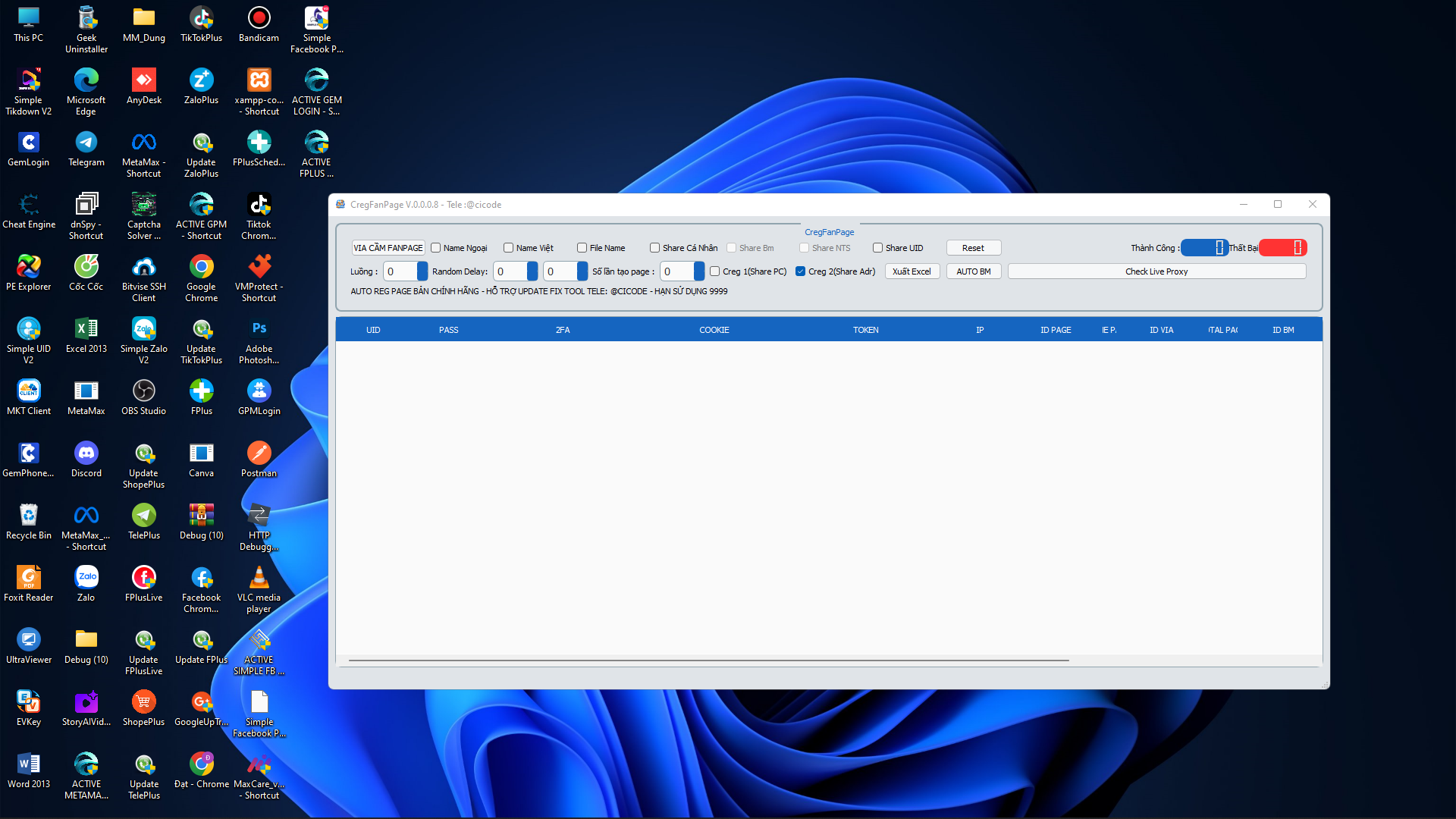The height and width of the screenshot is (819, 1456).
Task: Tick the Share UID checkbox
Action: (878, 248)
